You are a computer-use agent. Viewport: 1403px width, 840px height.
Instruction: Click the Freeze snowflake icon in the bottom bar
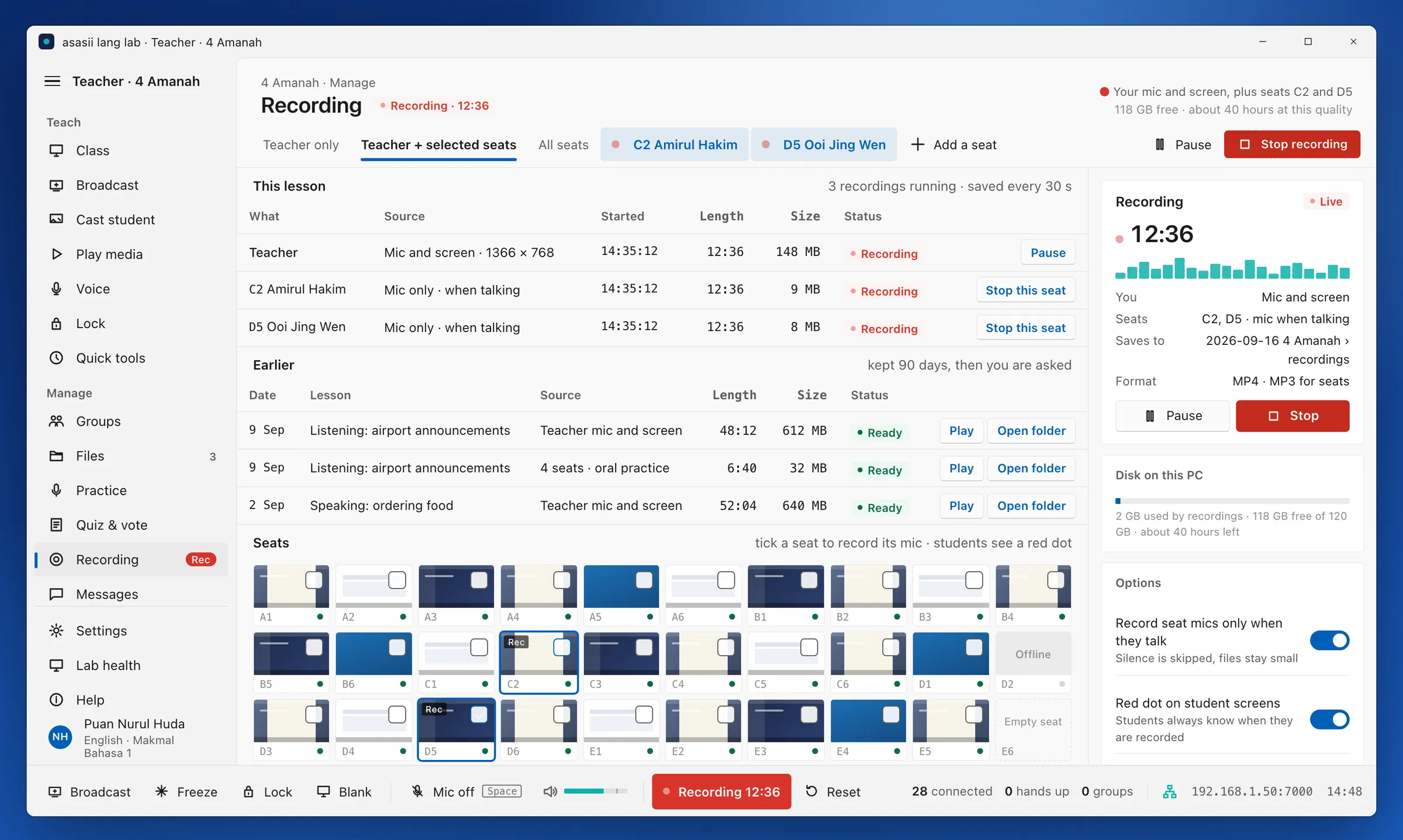click(161, 791)
